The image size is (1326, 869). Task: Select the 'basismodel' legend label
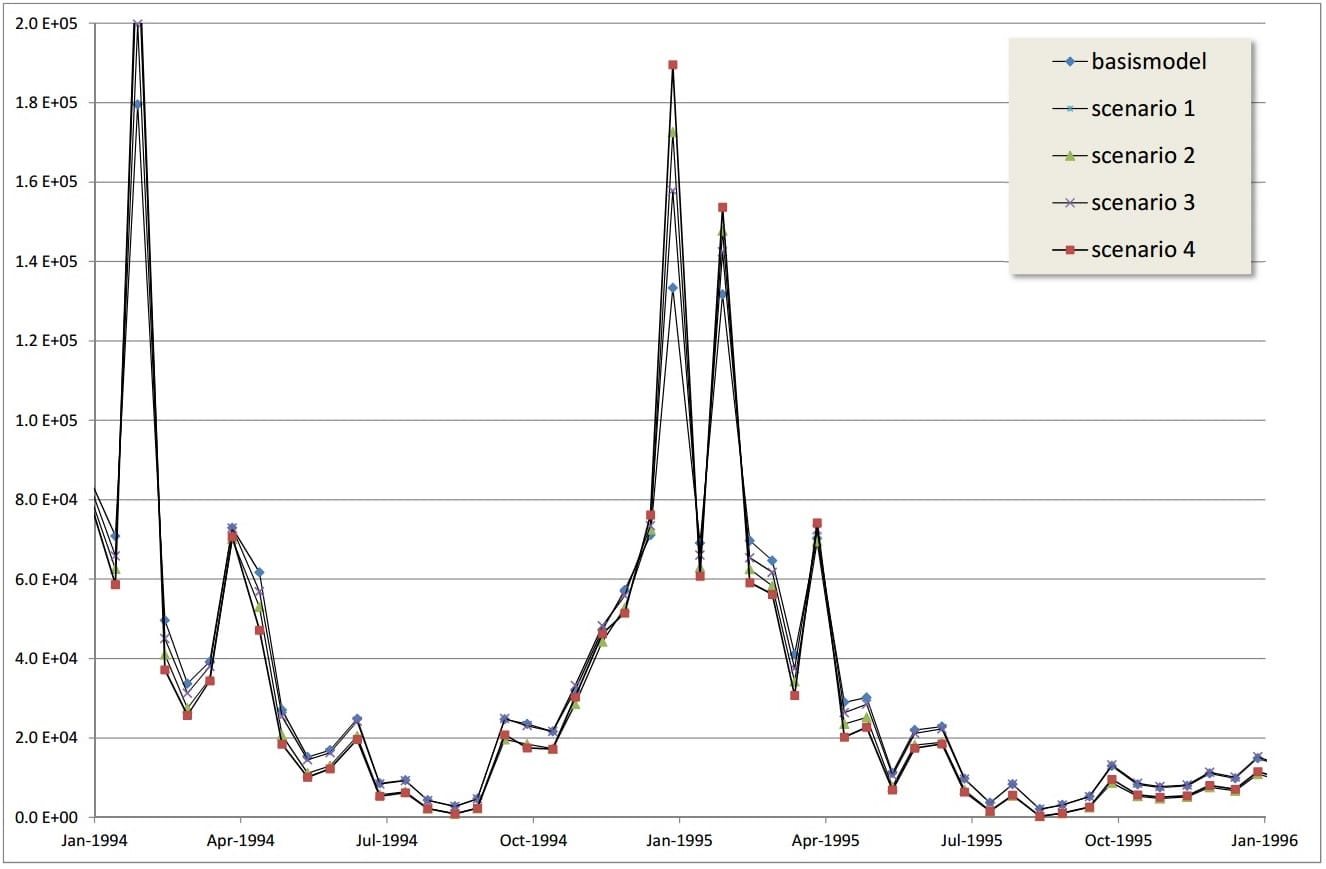coord(1149,62)
